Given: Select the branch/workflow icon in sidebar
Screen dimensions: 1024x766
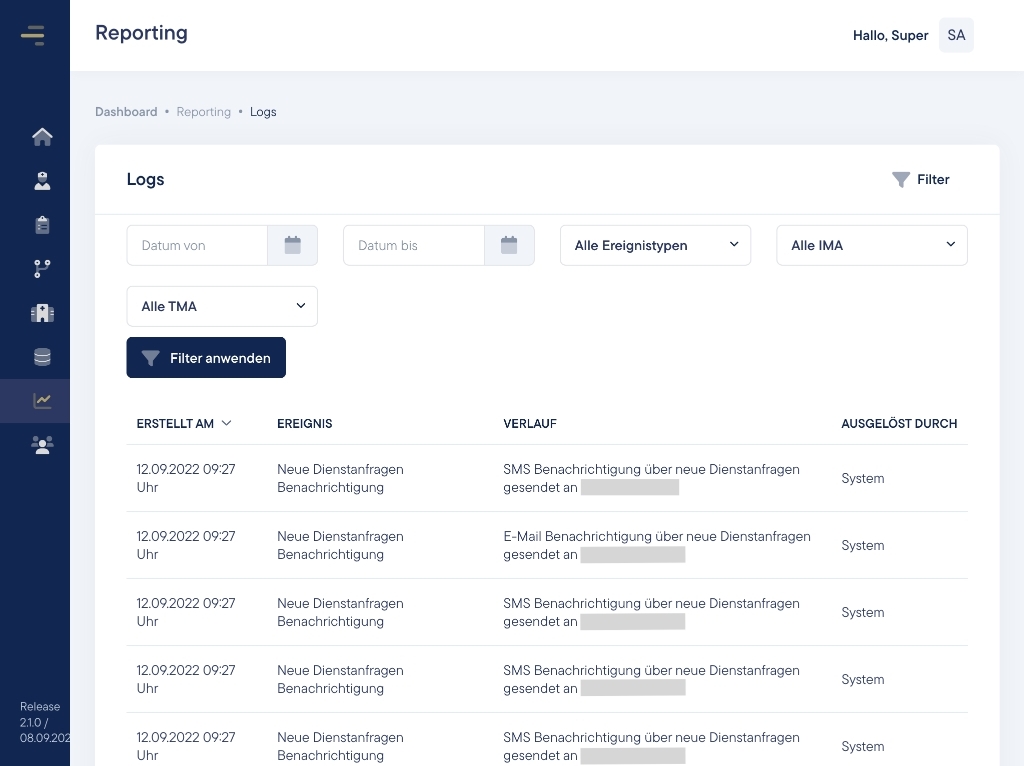Looking at the screenshot, I should click(x=42, y=269).
